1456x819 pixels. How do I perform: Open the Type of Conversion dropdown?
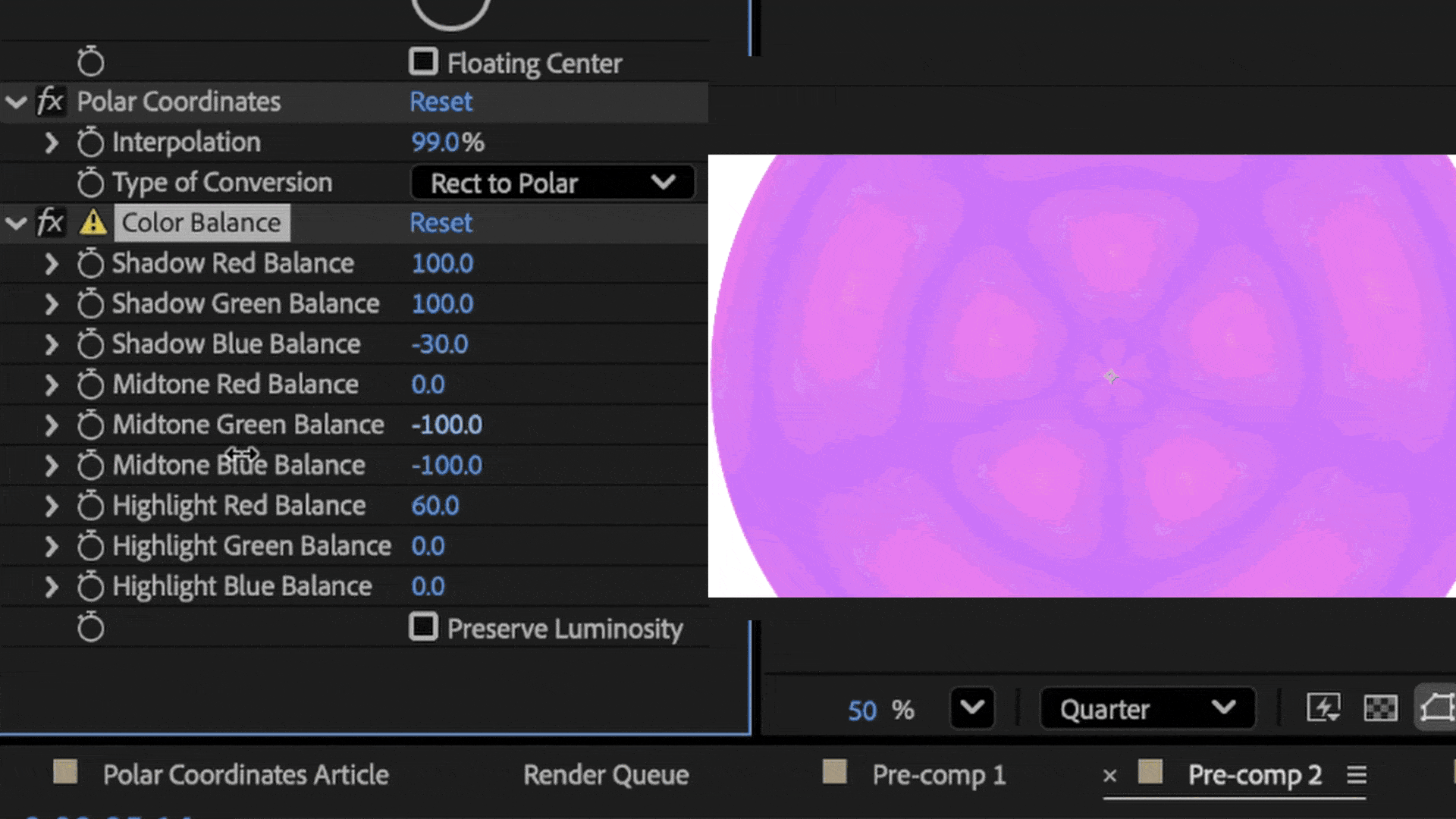[552, 183]
